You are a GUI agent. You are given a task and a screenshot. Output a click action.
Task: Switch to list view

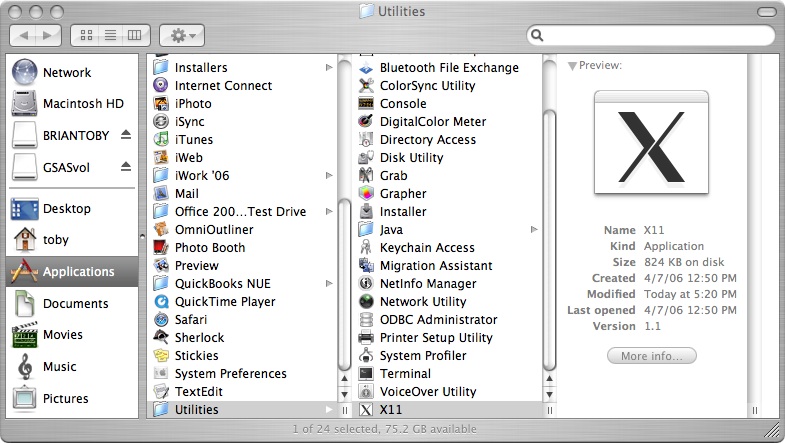111,35
